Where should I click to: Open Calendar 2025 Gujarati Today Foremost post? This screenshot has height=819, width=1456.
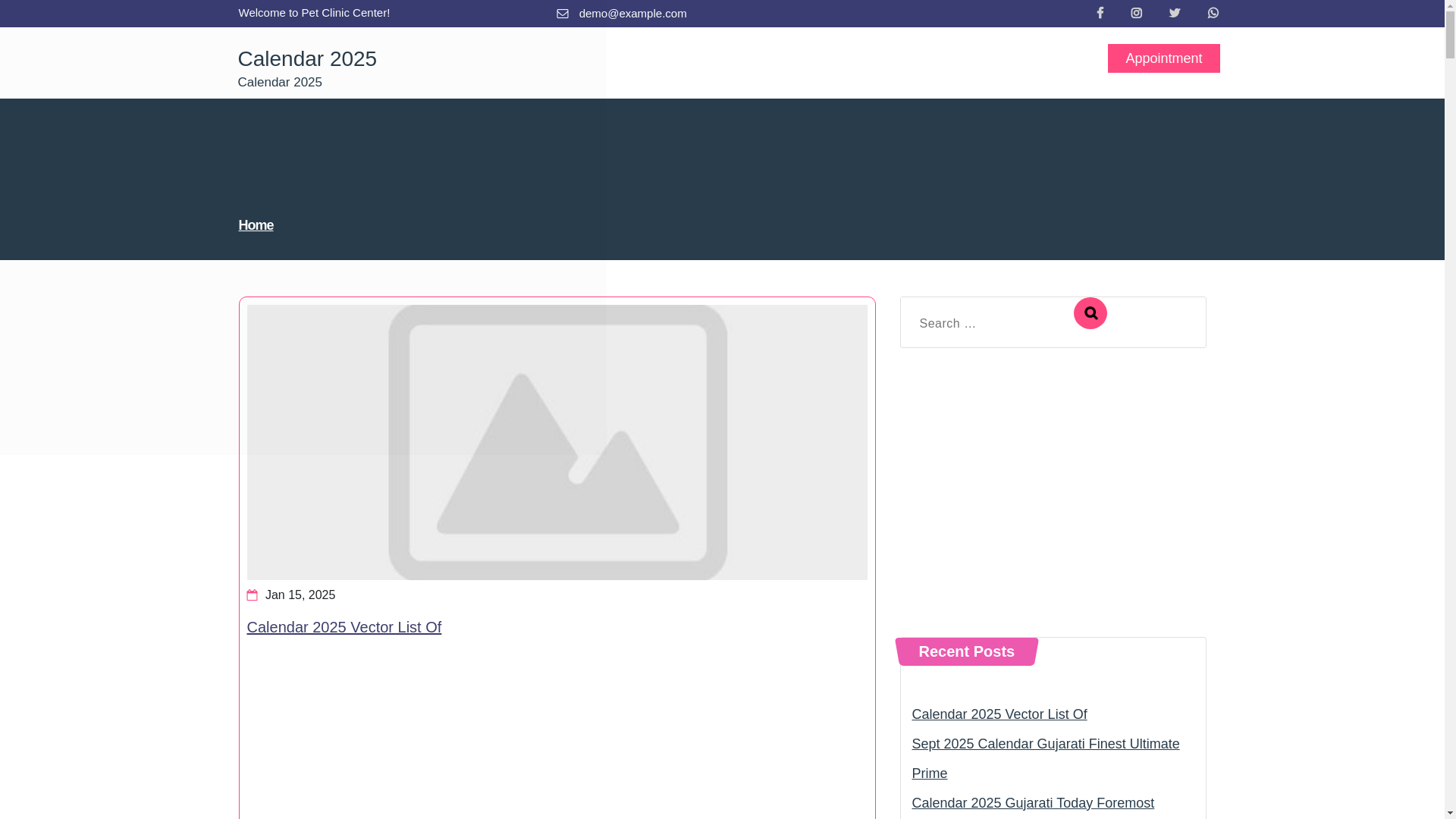click(1032, 803)
